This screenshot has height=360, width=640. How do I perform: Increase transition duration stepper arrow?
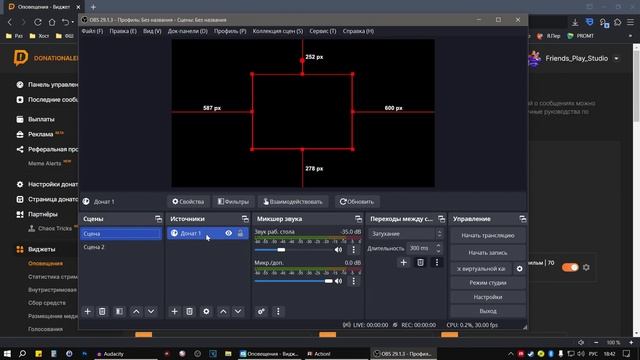tap(438, 246)
